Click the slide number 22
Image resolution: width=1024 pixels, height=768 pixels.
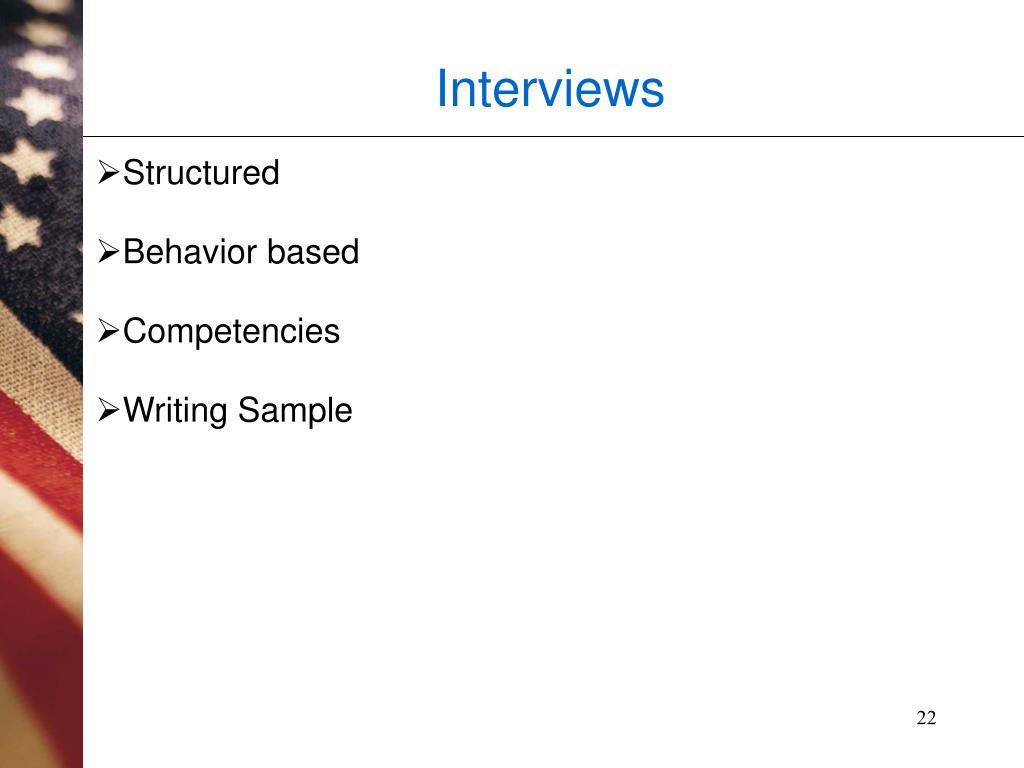(x=926, y=718)
